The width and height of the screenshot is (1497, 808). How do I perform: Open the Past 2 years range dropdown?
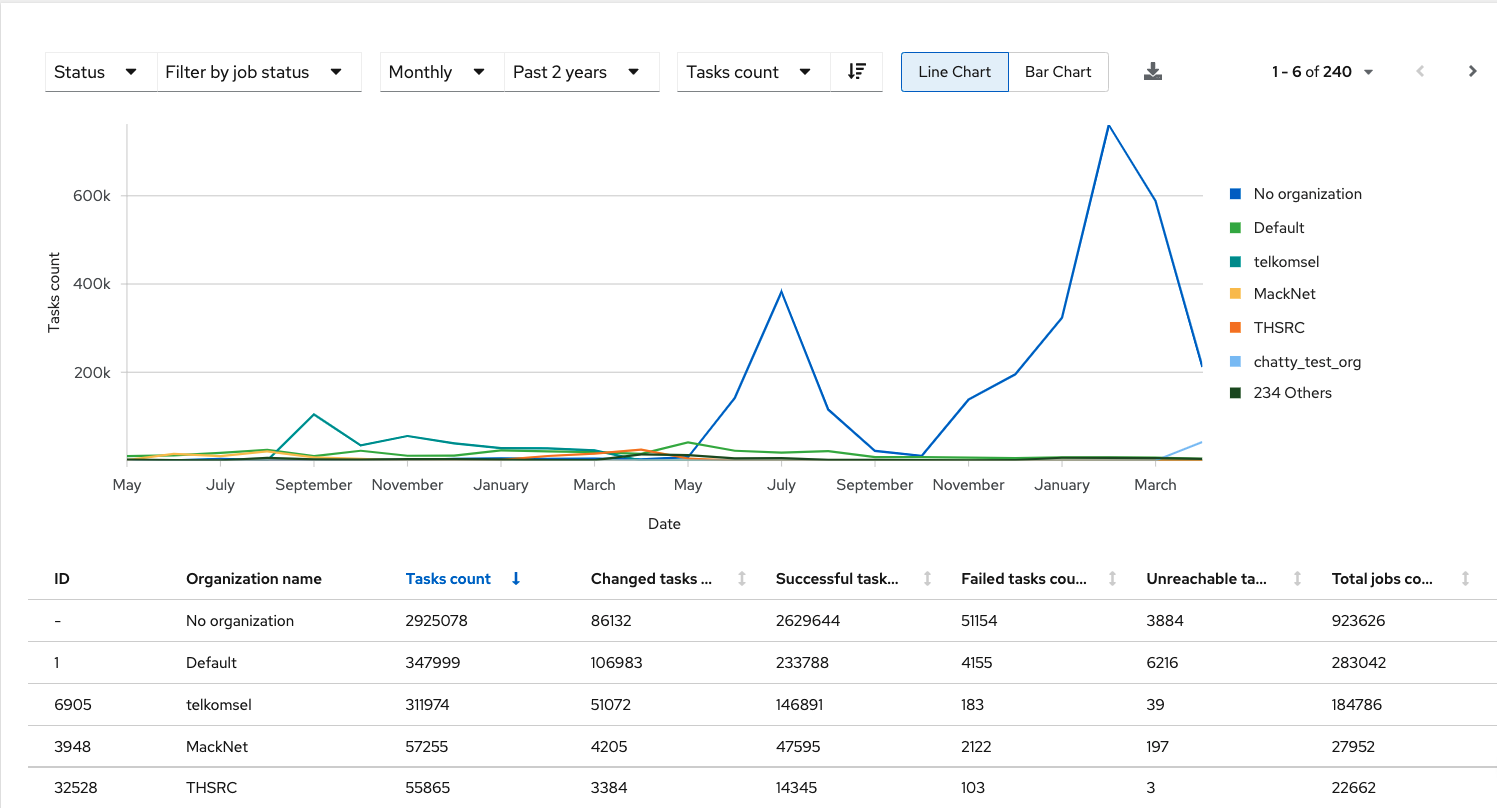tap(581, 72)
